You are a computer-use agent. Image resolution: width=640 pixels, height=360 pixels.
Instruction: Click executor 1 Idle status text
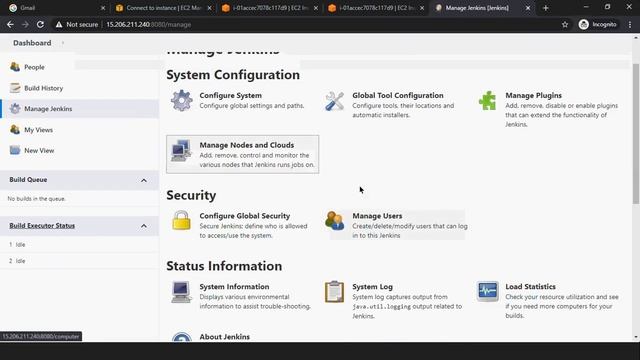(20, 245)
